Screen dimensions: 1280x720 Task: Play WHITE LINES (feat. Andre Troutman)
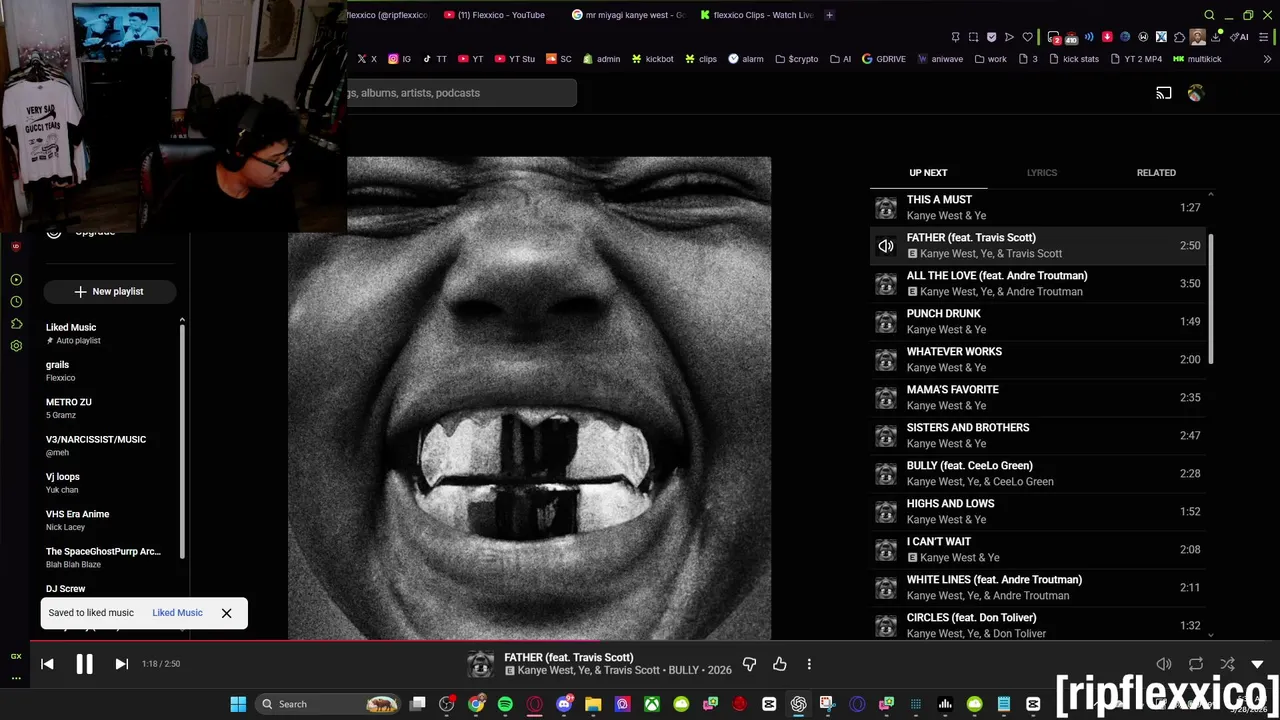pyautogui.click(x=1038, y=588)
